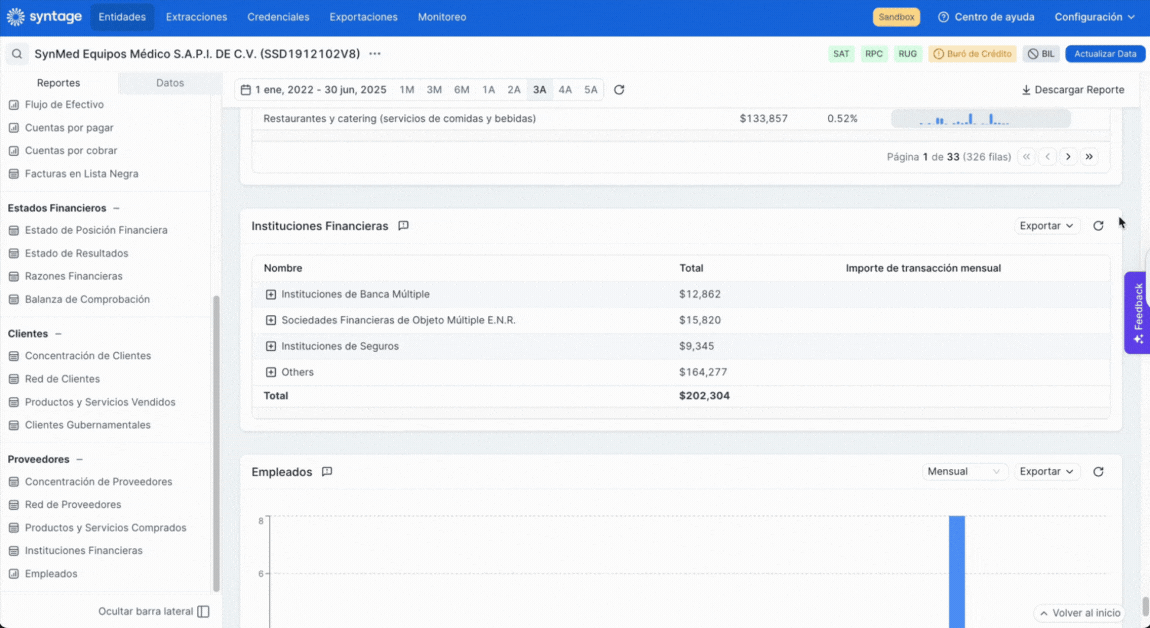Switch to the Datos tab

click(x=170, y=83)
